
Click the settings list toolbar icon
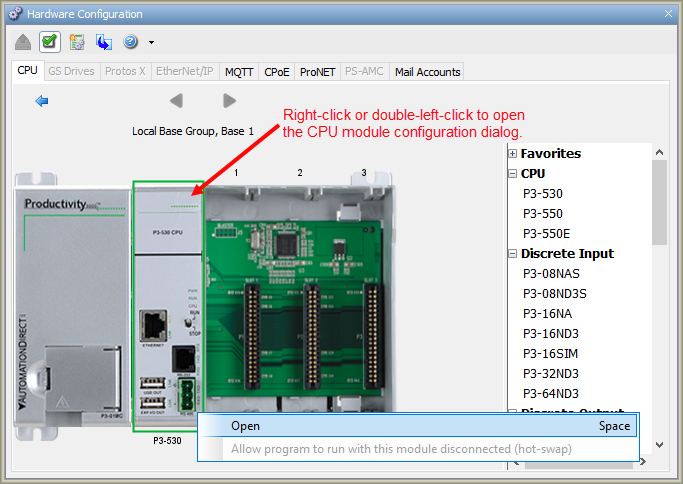click(77, 42)
